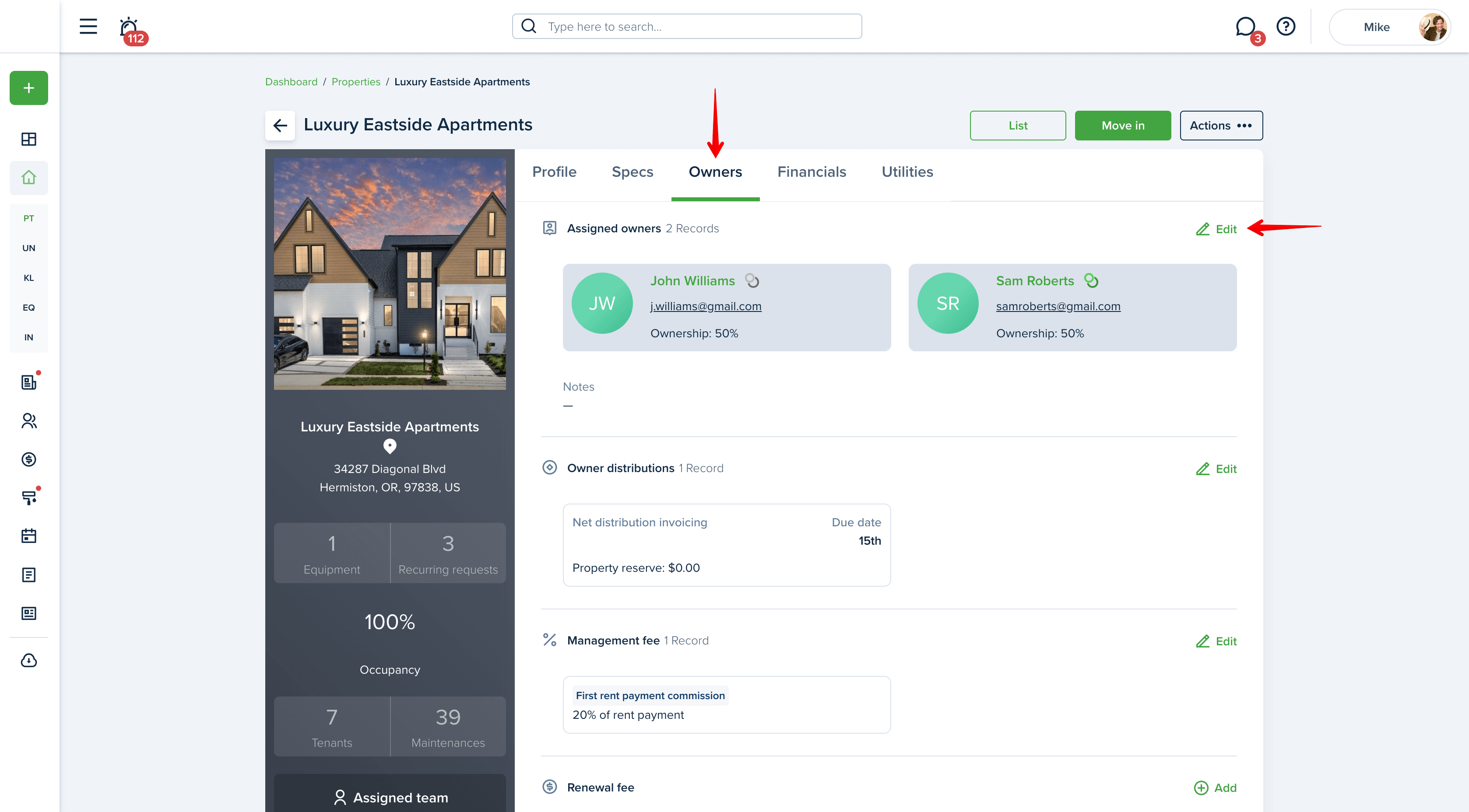Open John Williams owner name link
Viewport: 1469px width, 812px height.
[692, 281]
